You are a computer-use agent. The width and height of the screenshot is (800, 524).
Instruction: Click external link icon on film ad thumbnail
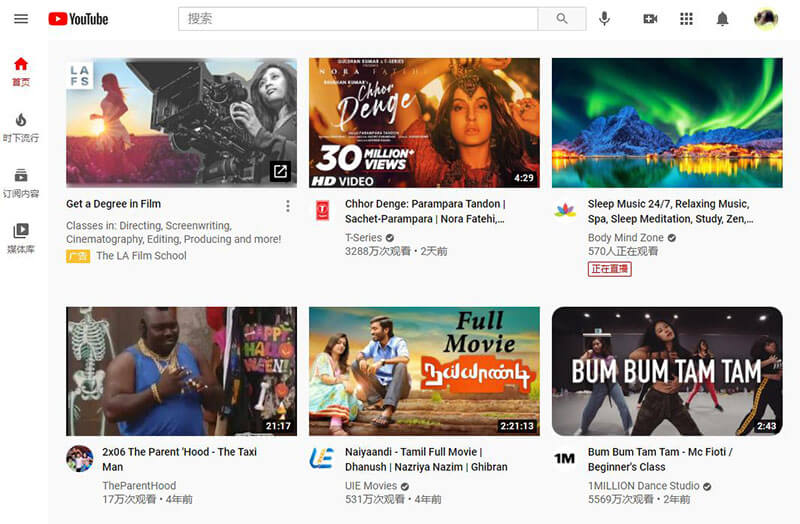click(x=280, y=171)
